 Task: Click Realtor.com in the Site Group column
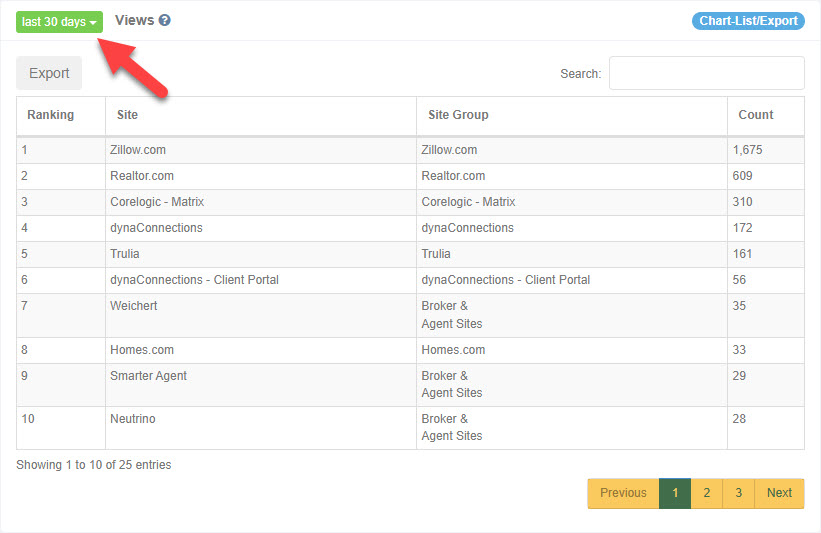453,176
